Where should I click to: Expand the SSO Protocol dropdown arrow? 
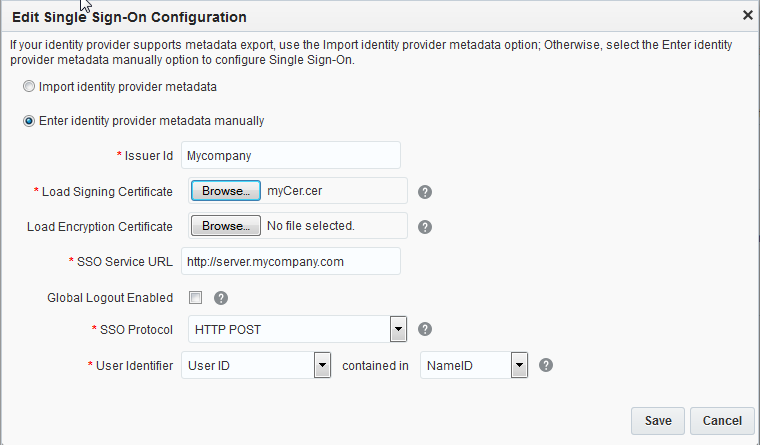(x=398, y=329)
